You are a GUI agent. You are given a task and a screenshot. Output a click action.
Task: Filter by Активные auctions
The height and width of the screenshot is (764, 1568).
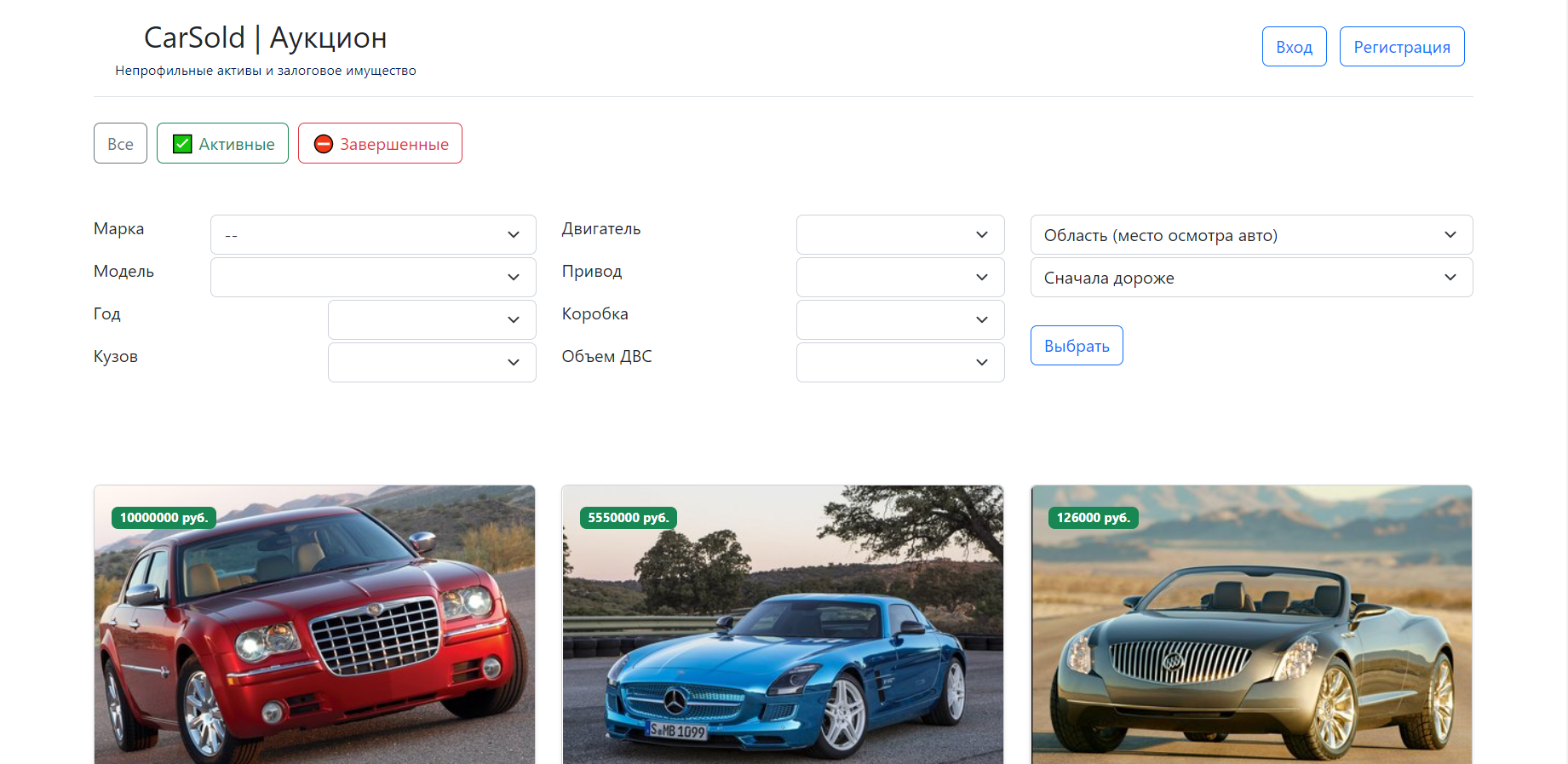coord(222,143)
